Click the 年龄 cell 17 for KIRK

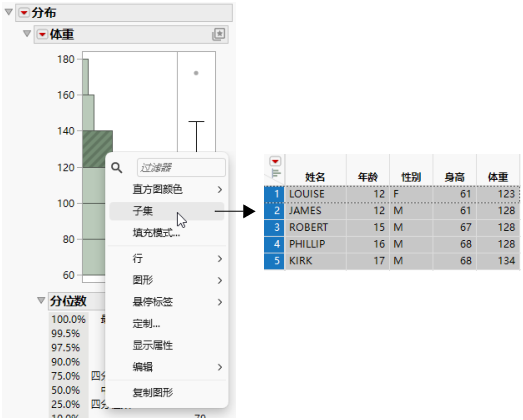pos(368,261)
